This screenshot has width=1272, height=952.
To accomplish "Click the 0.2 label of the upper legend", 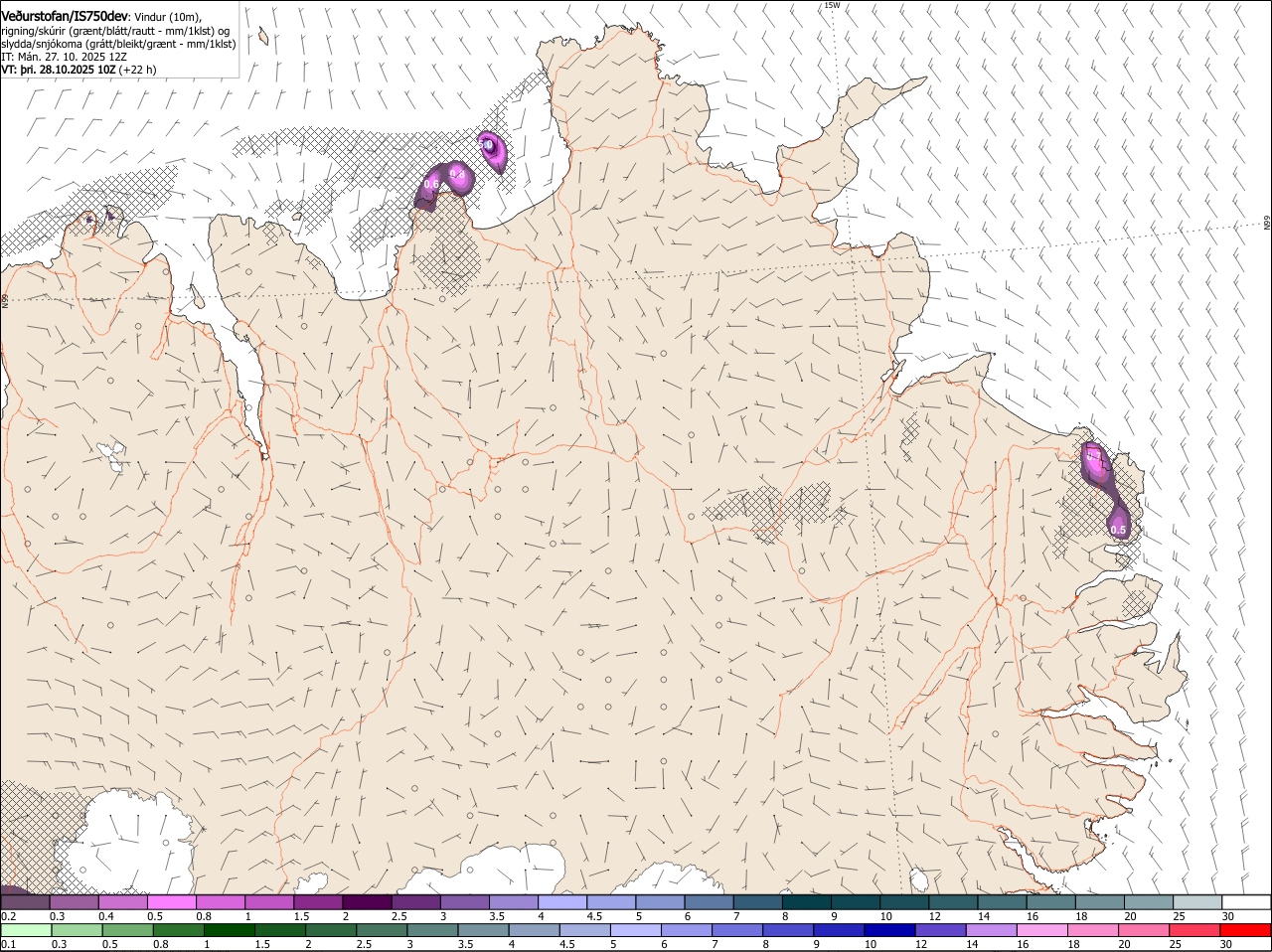I will point(8,915).
